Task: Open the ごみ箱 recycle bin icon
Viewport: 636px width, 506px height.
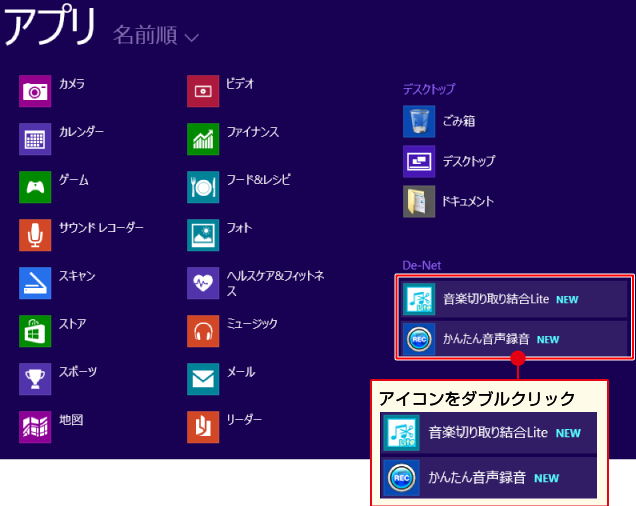Action: pos(419,122)
